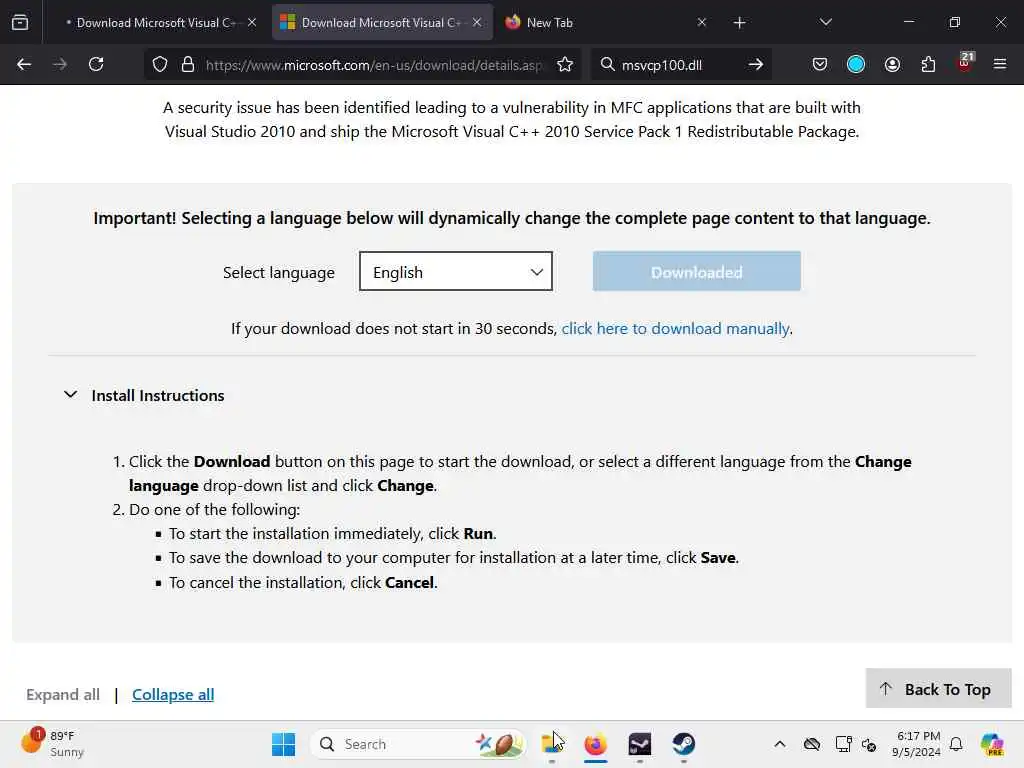This screenshot has width=1024, height=768.
Task: Click the taskbar Search box
Action: click(x=418, y=744)
